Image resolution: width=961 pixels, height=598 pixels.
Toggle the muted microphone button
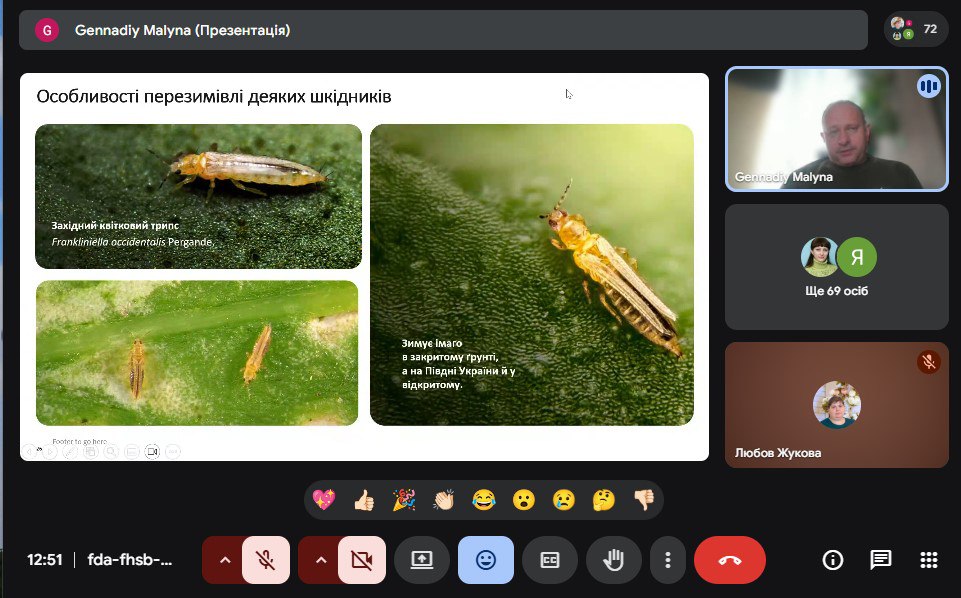(x=266, y=560)
